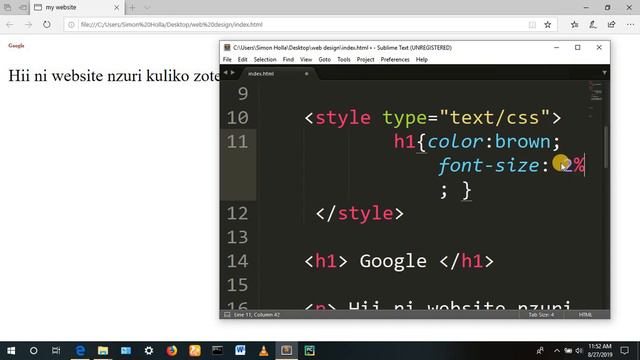The width and height of the screenshot is (640, 360).
Task: Click the Edge browser Forward button
Action: (x=28, y=24)
